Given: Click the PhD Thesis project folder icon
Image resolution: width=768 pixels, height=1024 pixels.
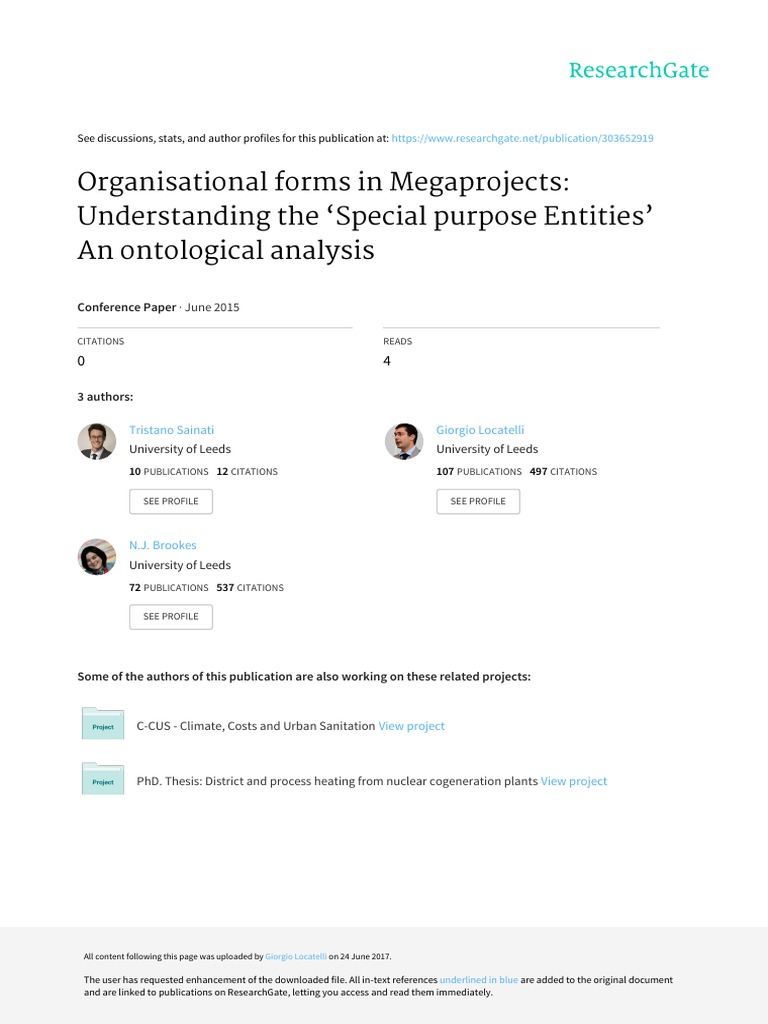Looking at the screenshot, I should tap(102, 779).
